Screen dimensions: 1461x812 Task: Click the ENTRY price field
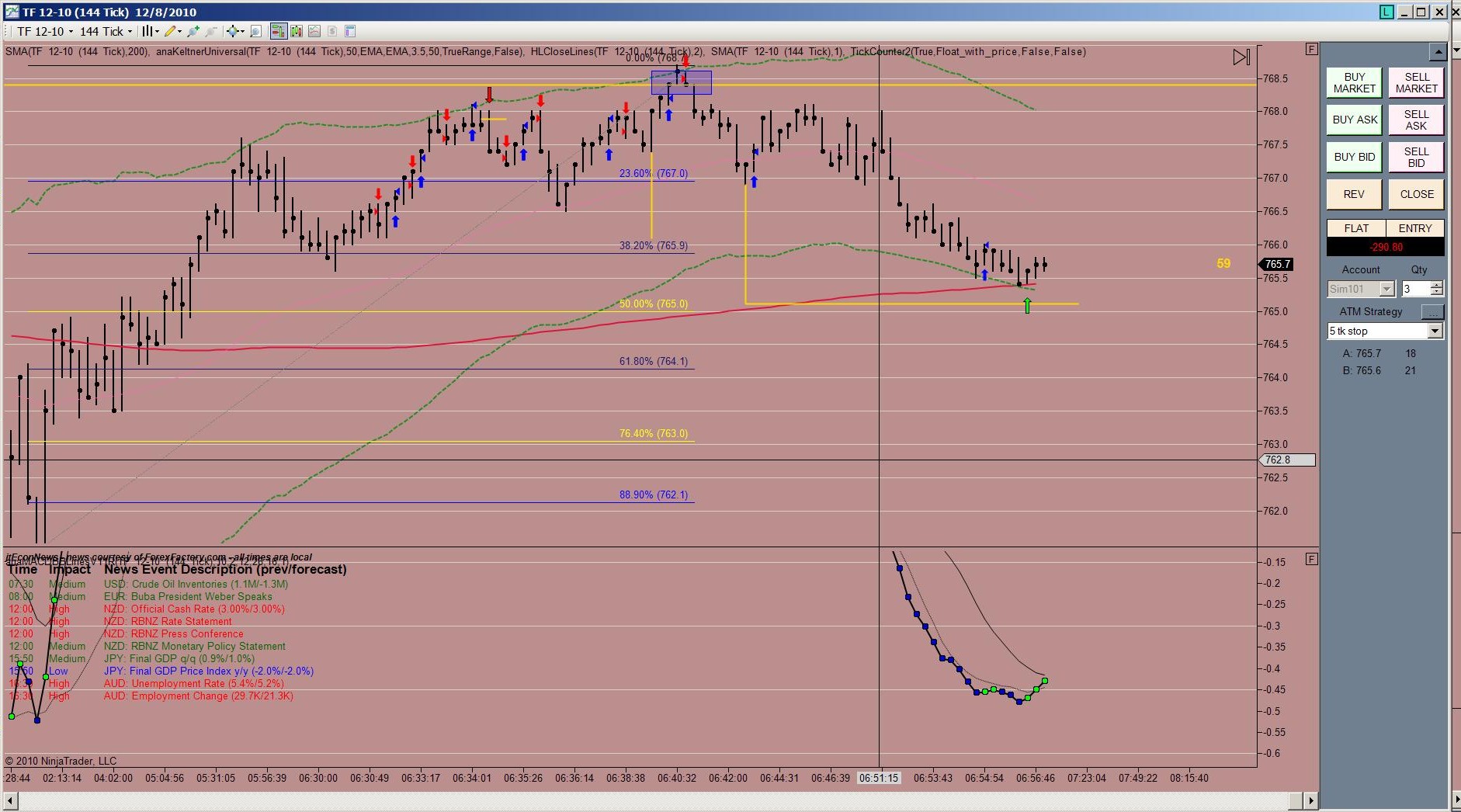1414,228
